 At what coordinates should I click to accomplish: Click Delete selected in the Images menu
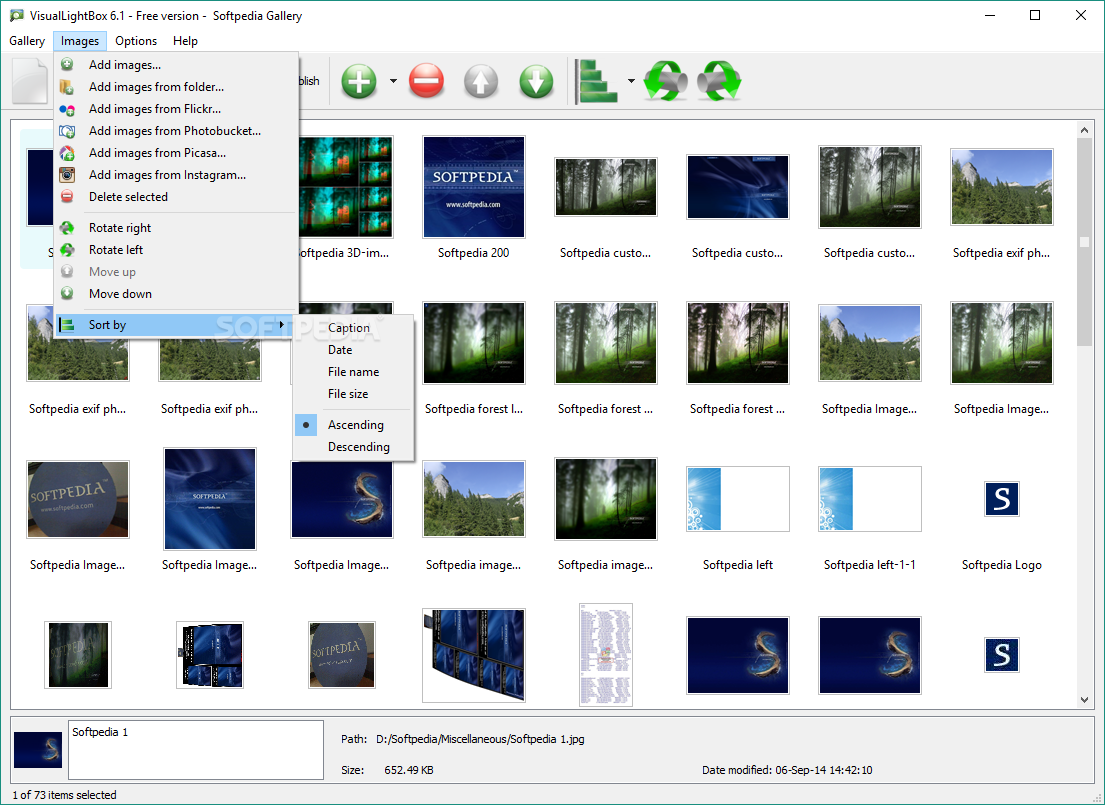176,197
